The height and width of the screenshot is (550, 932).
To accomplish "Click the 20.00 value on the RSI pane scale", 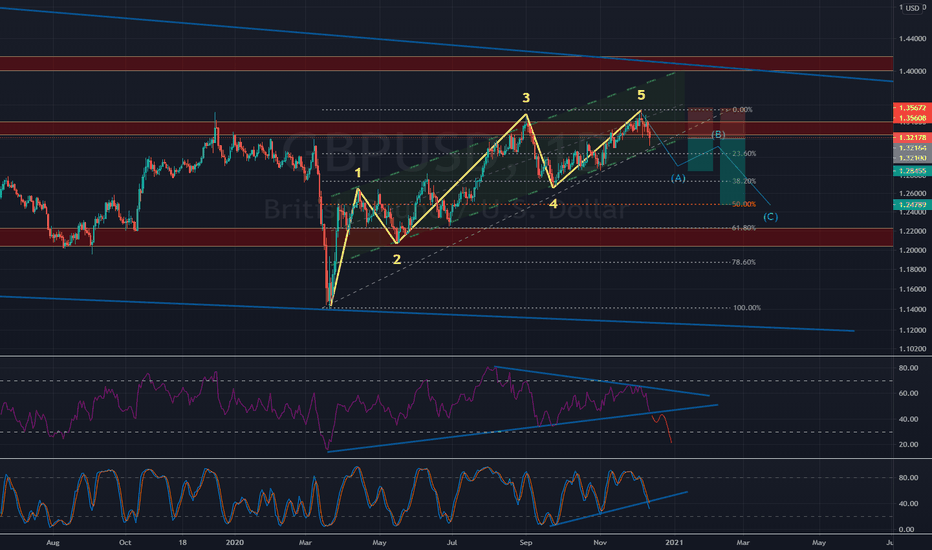I will [x=908, y=445].
